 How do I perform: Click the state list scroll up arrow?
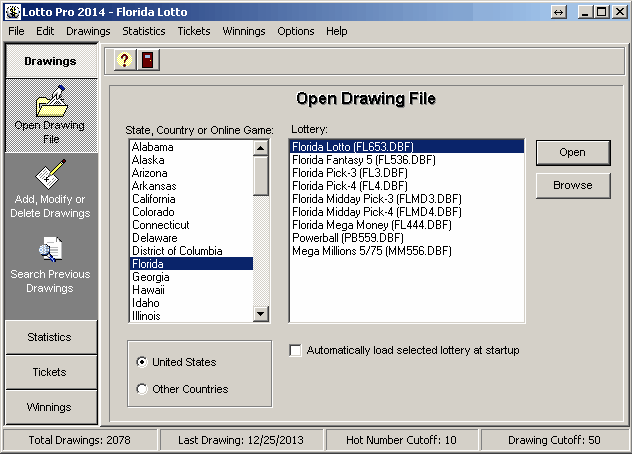click(x=261, y=148)
